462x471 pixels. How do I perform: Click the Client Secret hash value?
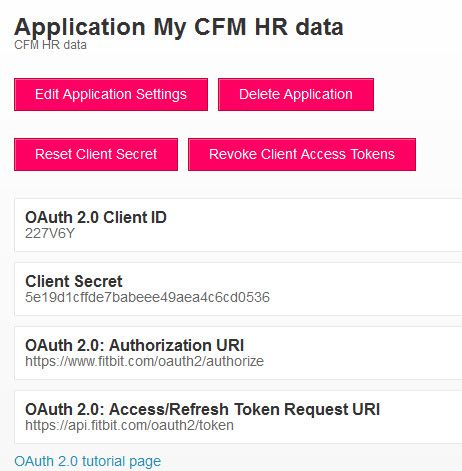coord(147,297)
